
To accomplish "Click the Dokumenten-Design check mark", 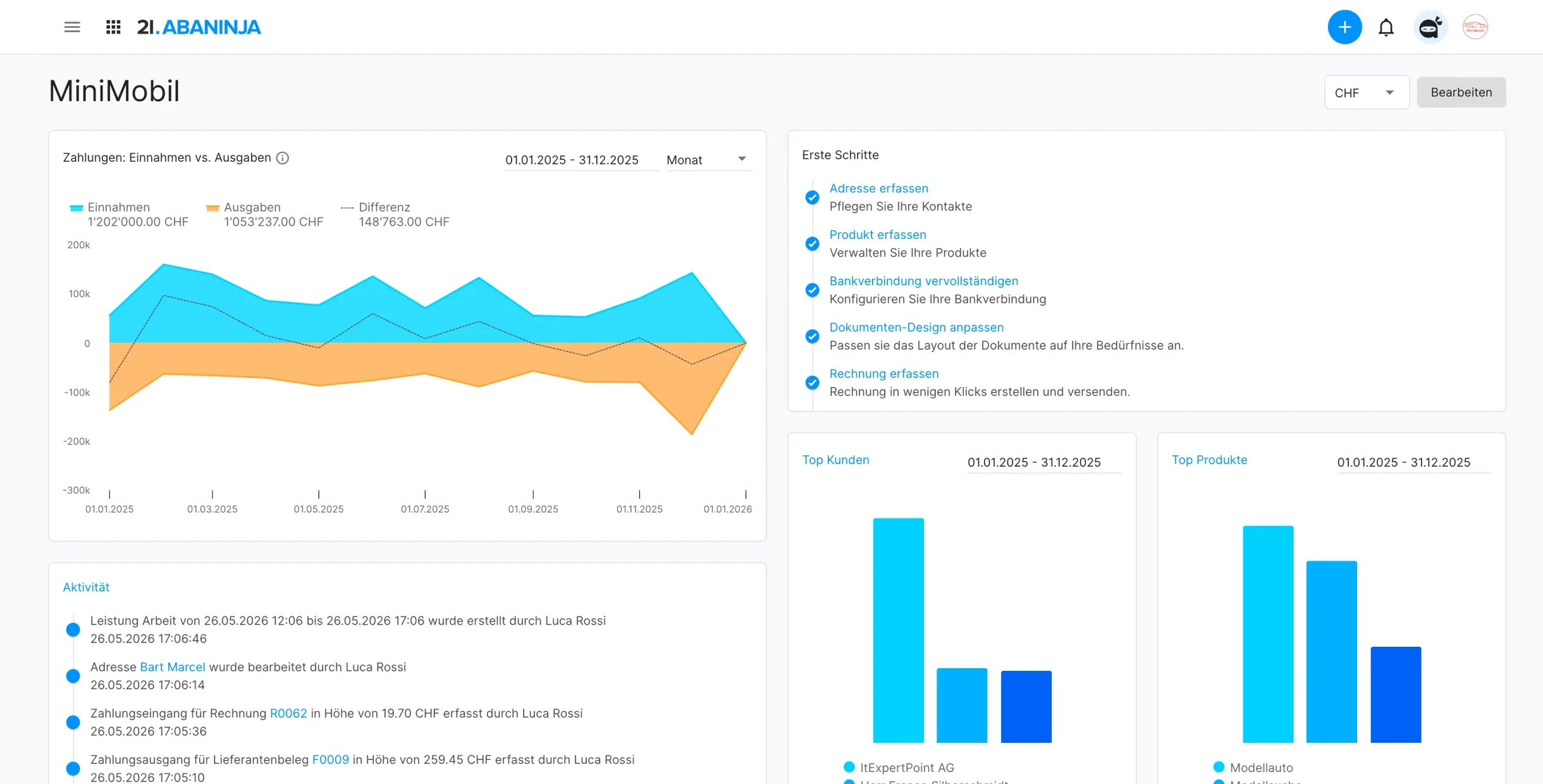I will point(812,336).
